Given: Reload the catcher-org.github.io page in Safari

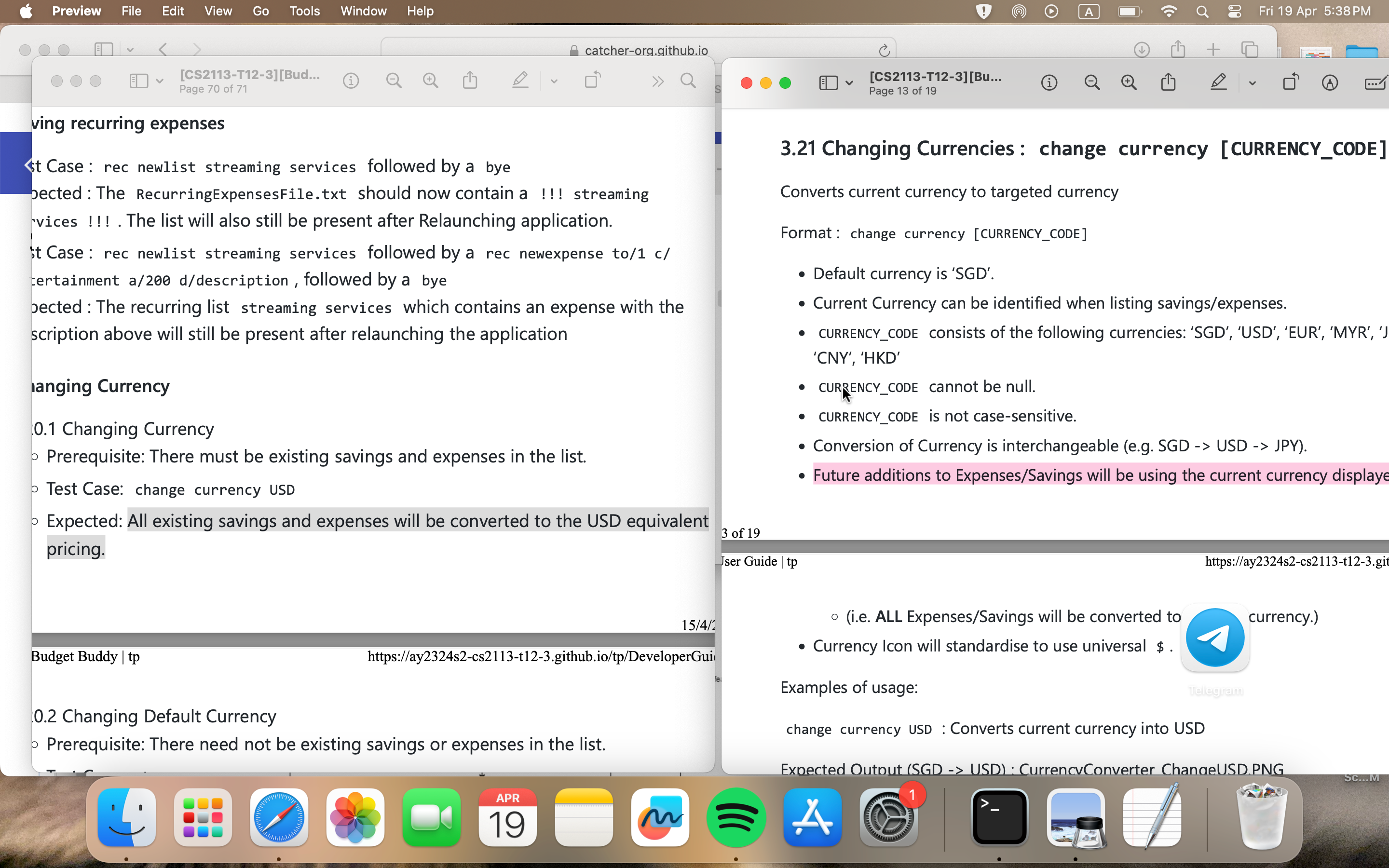Looking at the screenshot, I should [x=885, y=51].
